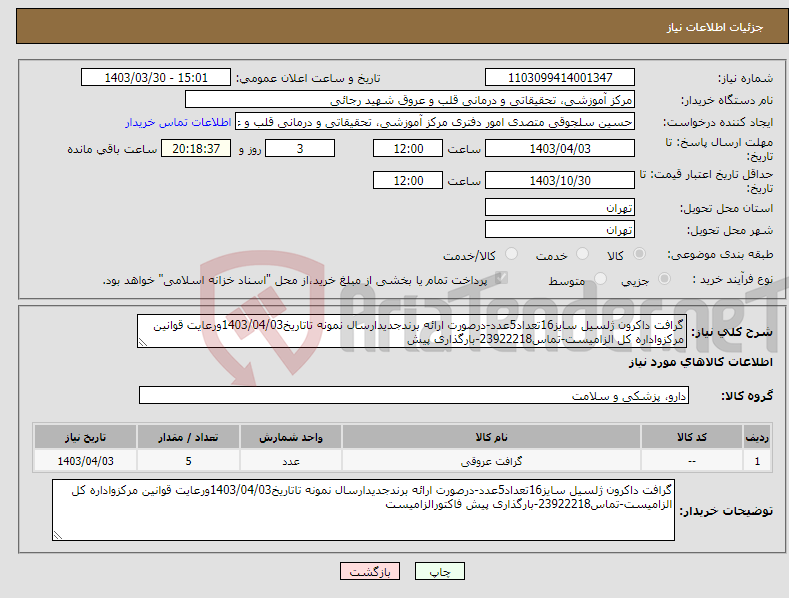
Task: Click the need number field 1103099414001347
Action: pos(560,78)
